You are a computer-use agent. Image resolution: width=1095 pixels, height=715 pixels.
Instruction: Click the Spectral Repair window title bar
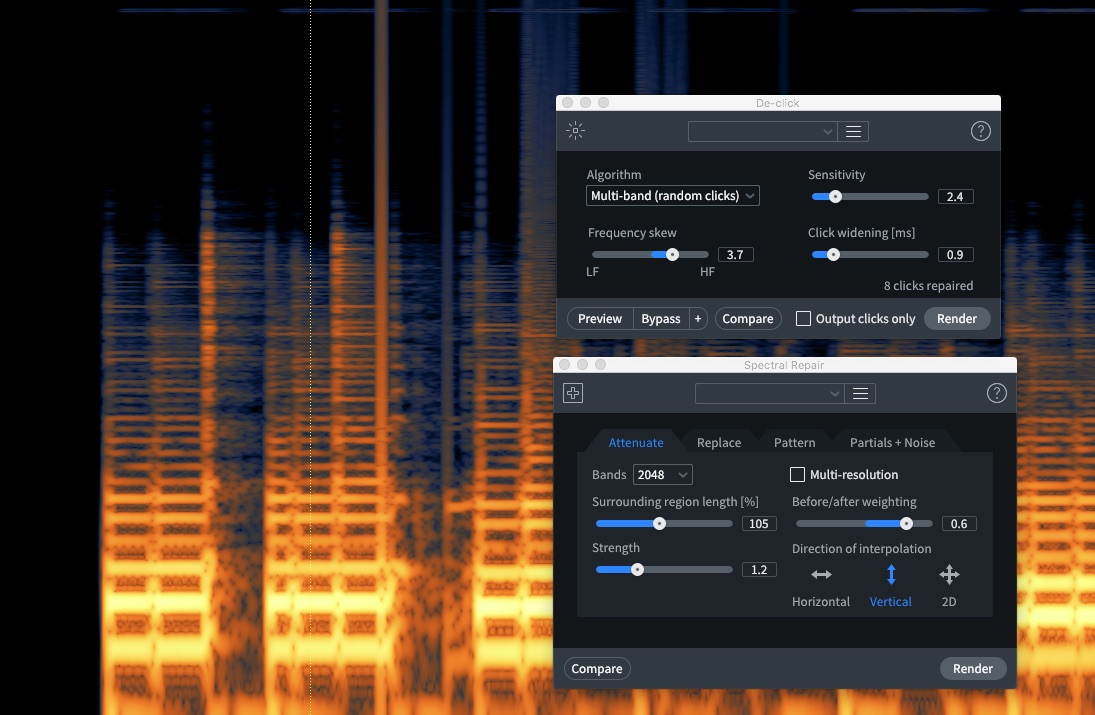pyautogui.click(x=784, y=365)
